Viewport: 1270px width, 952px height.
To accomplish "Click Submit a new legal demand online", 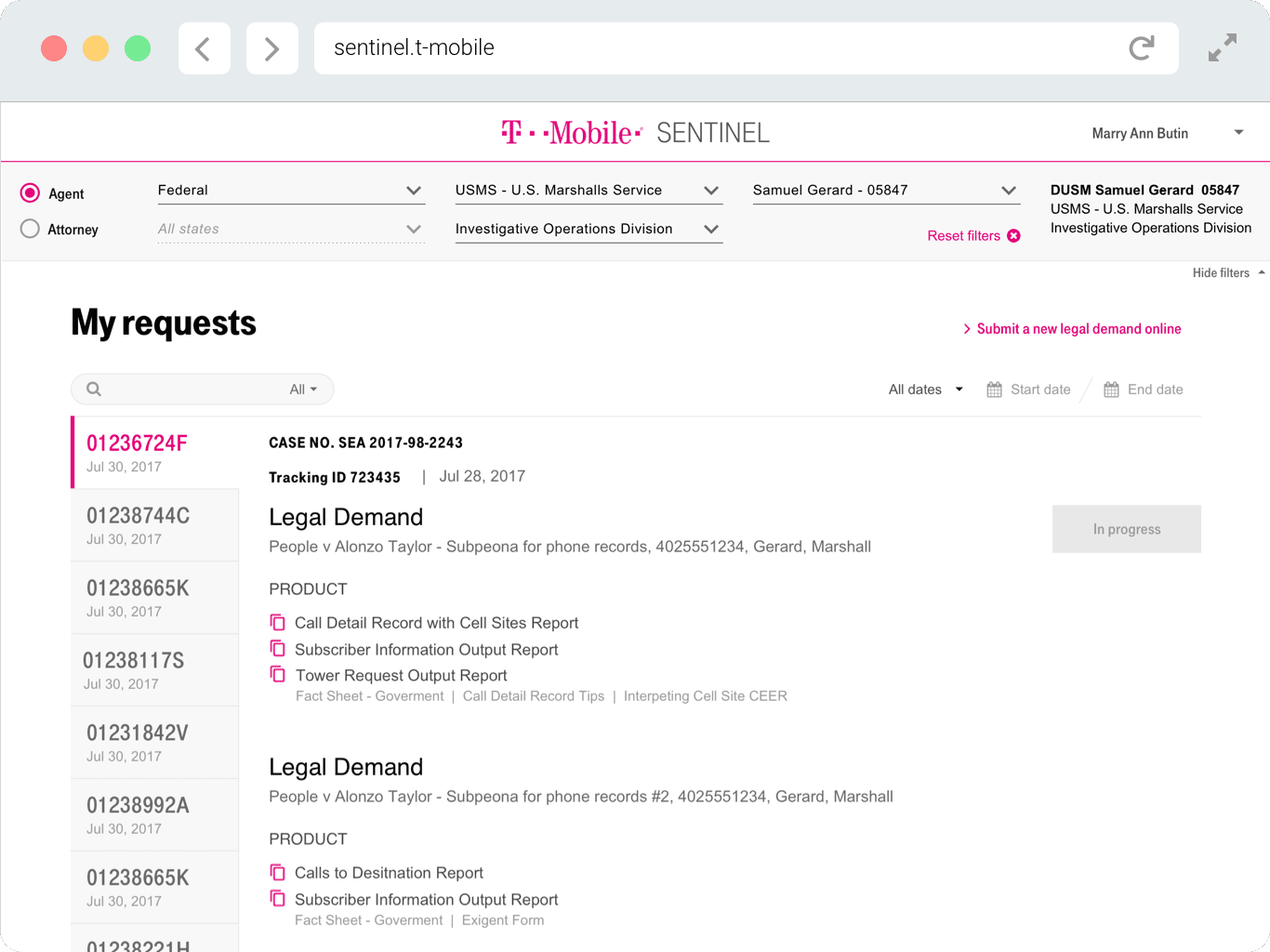I will click(1072, 329).
